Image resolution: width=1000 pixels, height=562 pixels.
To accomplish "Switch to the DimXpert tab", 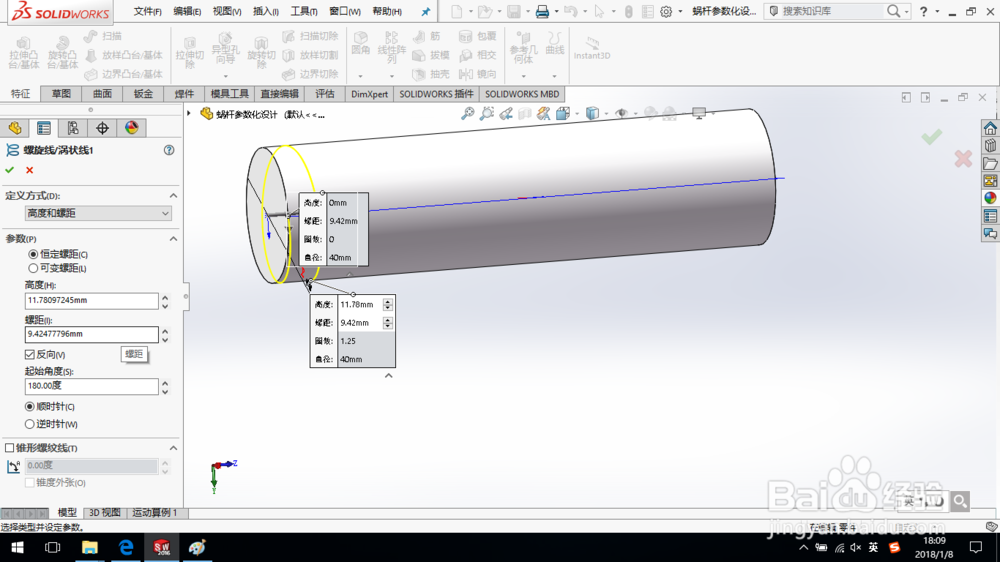I will 369,94.
